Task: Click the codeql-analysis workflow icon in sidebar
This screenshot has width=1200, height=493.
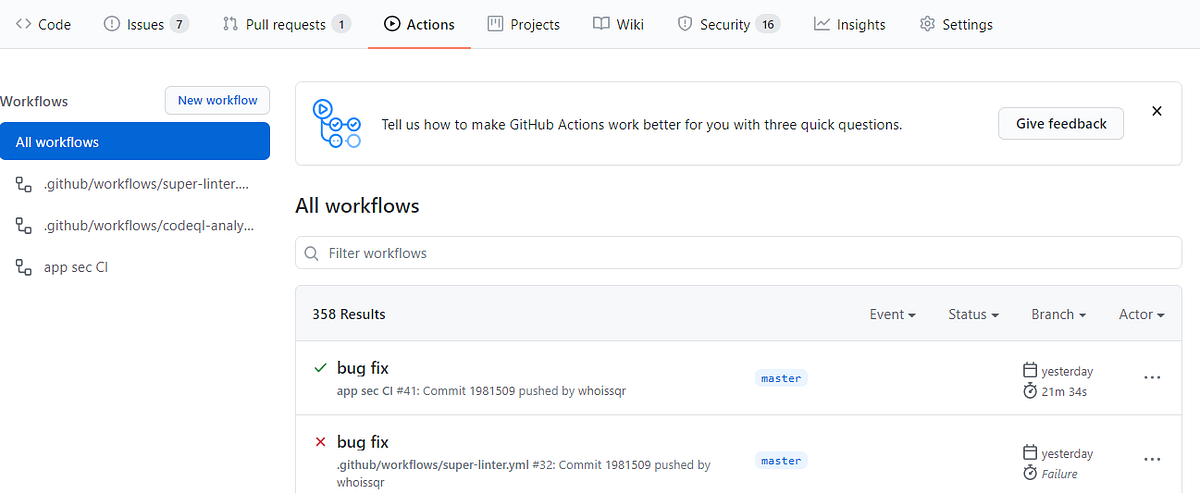Action: coord(23,226)
